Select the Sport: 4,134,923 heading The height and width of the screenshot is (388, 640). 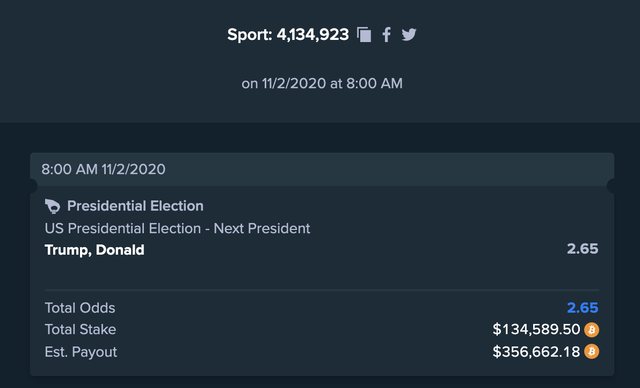tap(288, 35)
